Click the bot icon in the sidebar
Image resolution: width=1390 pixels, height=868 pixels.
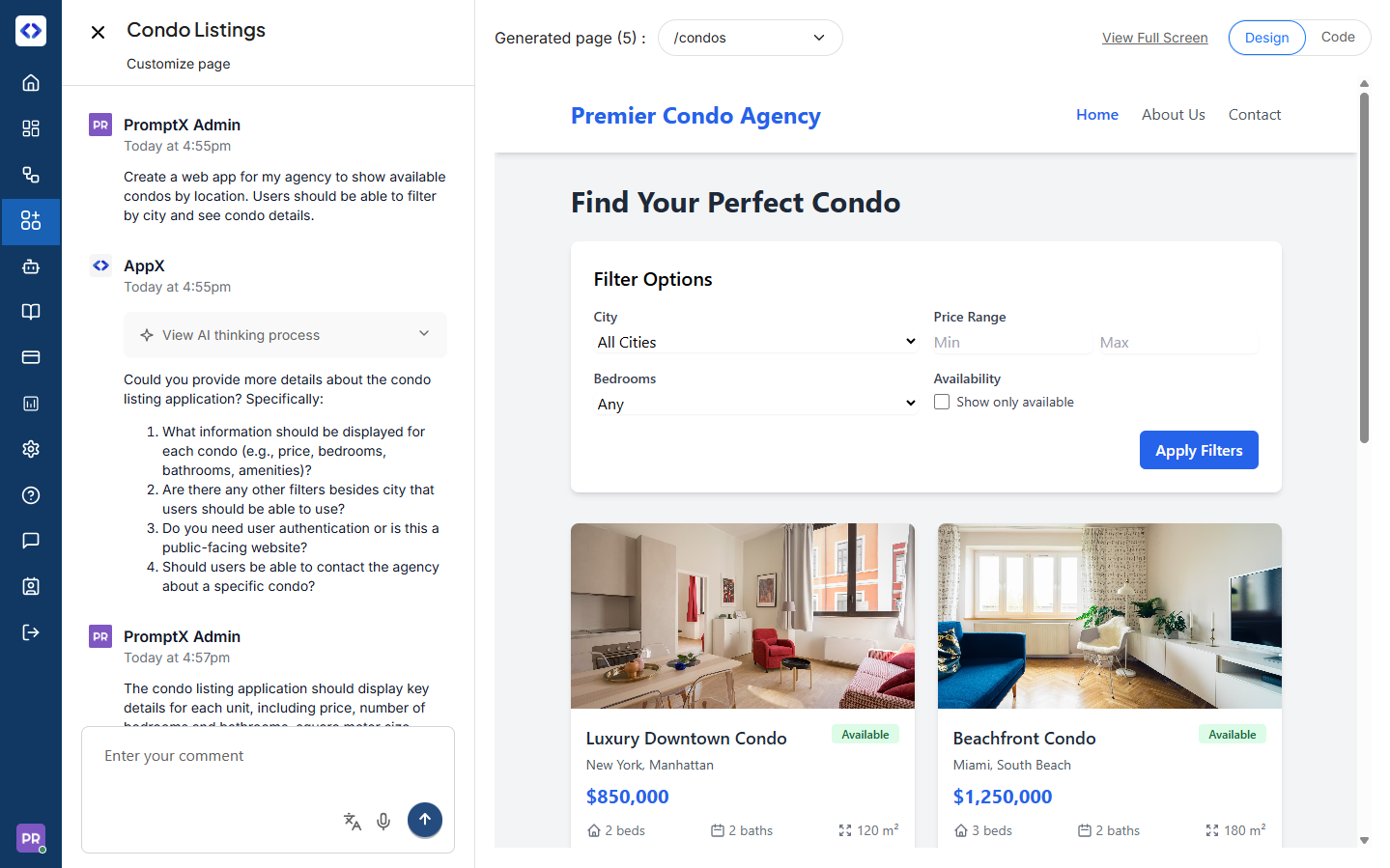pos(31,266)
